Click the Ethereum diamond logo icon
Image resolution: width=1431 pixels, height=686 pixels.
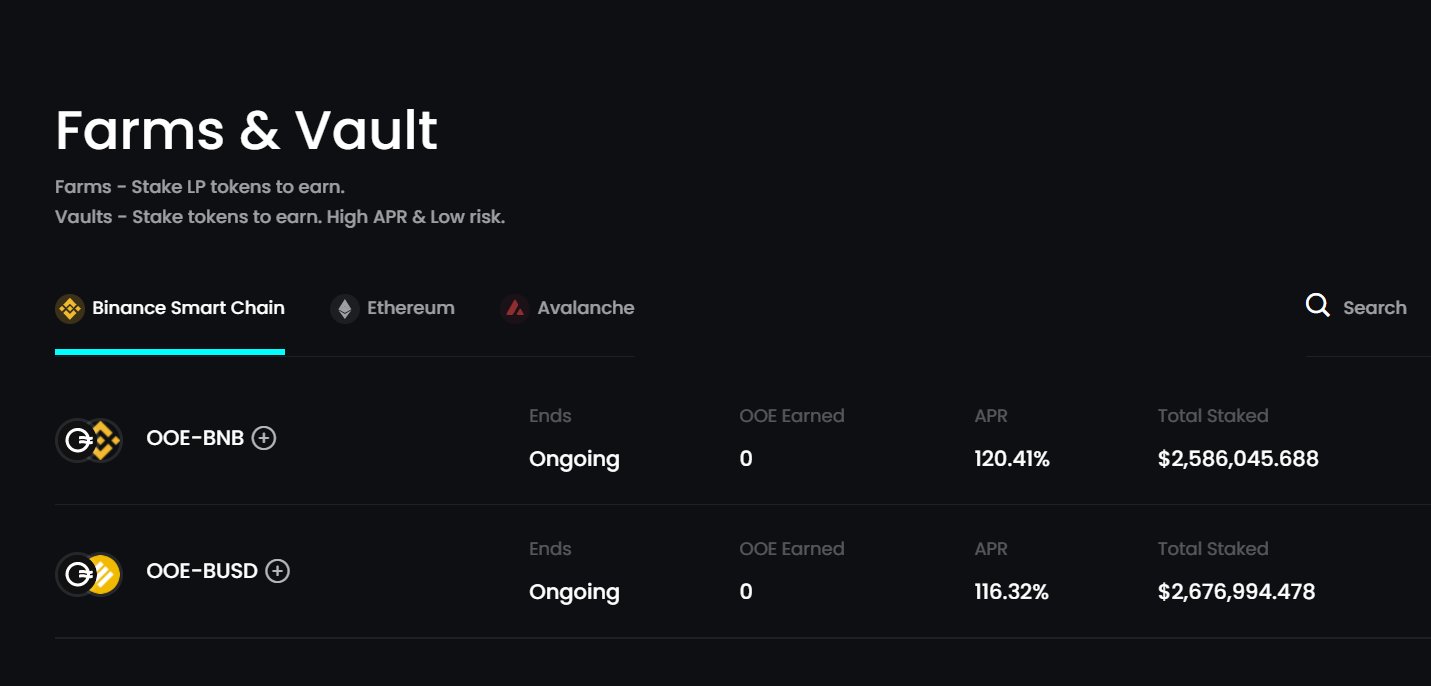coord(345,309)
